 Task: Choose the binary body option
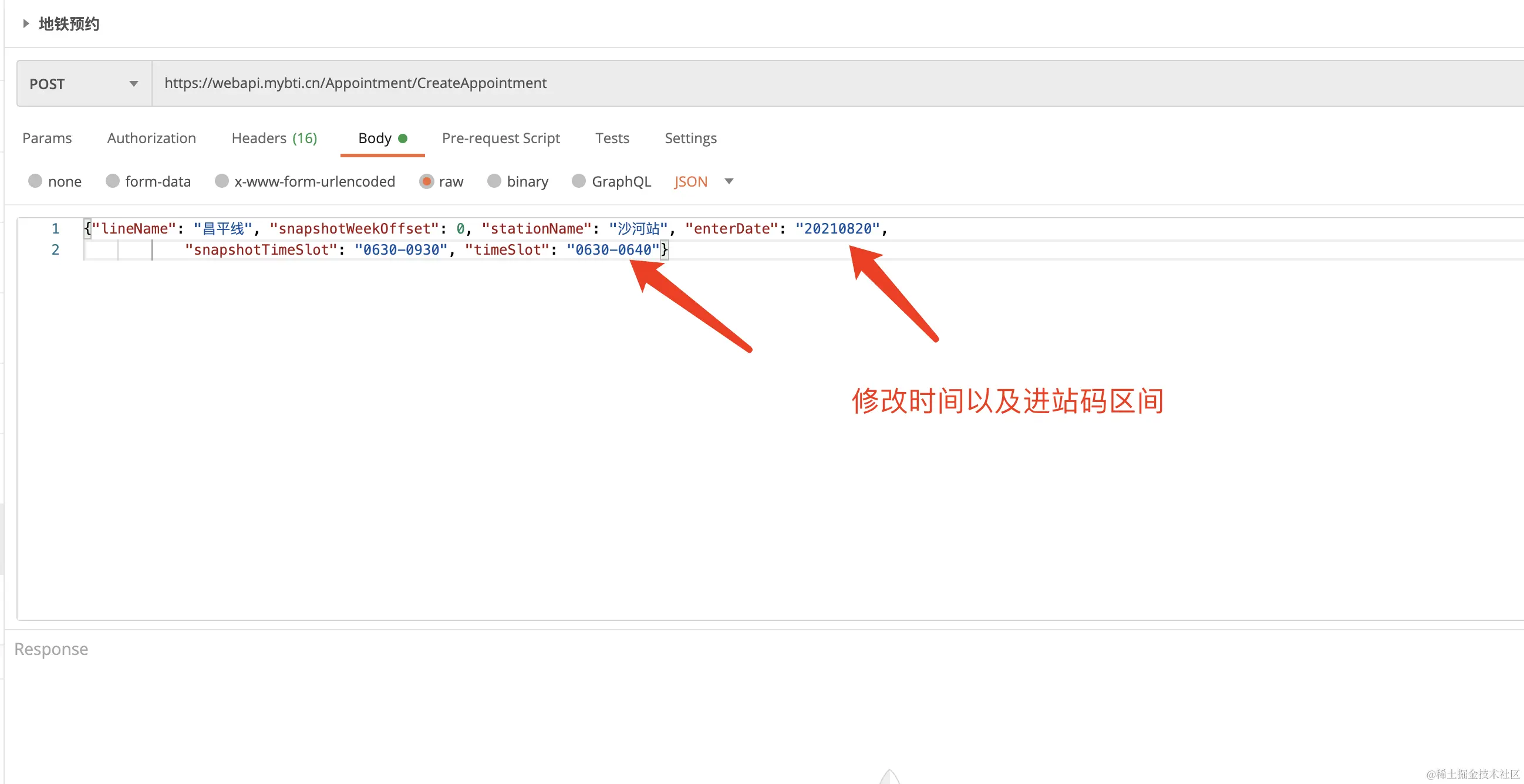click(x=494, y=181)
